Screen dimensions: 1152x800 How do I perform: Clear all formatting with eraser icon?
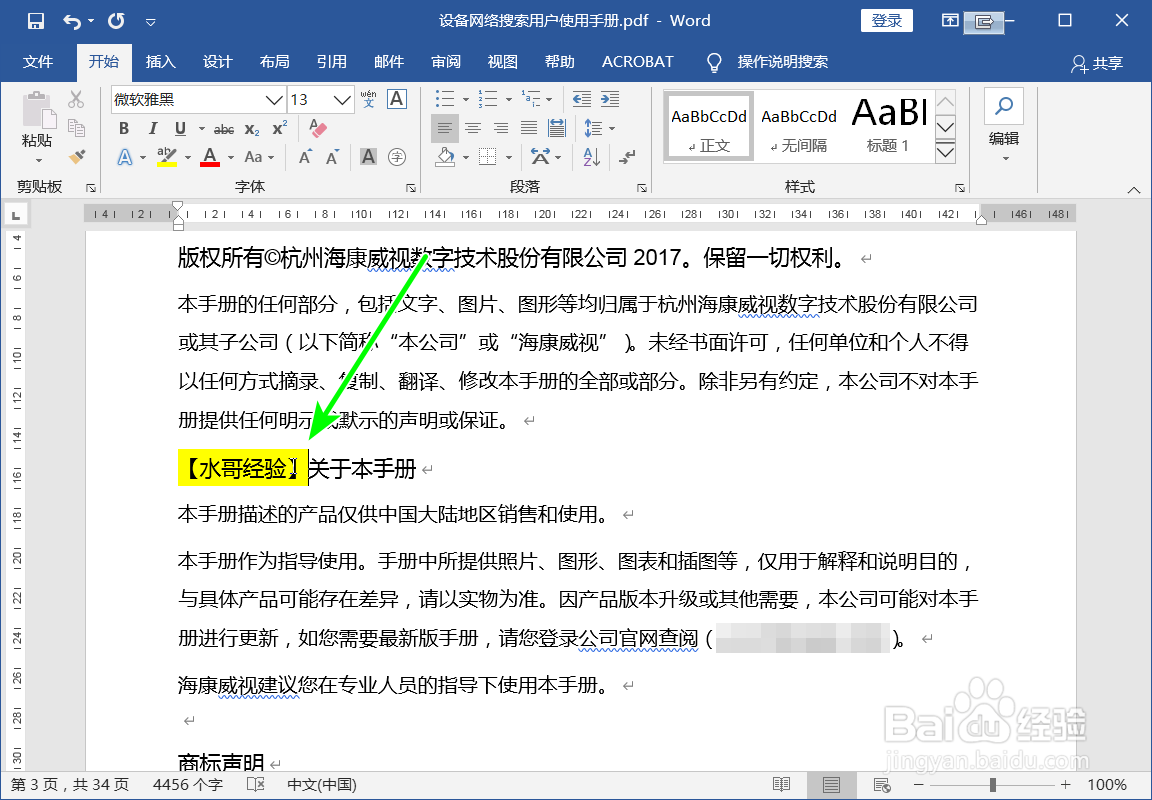(317, 128)
